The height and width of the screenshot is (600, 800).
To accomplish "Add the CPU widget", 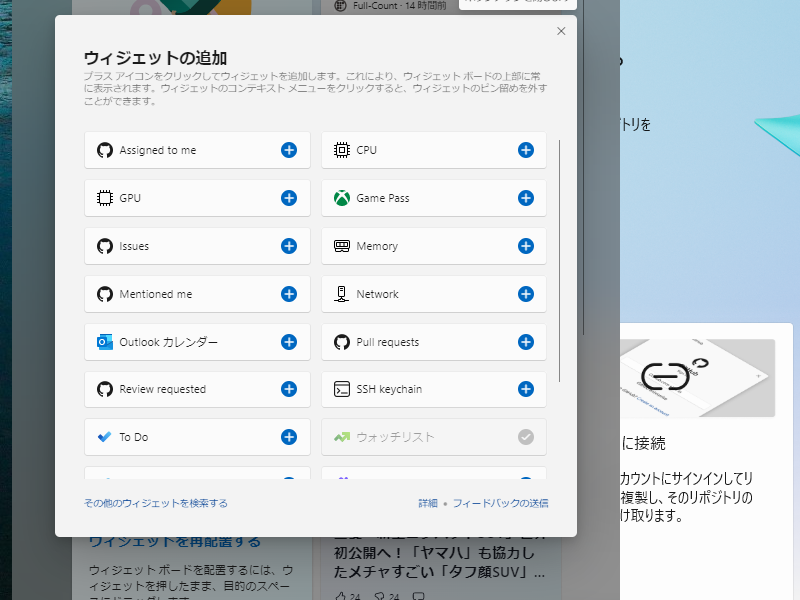I will tap(524, 150).
